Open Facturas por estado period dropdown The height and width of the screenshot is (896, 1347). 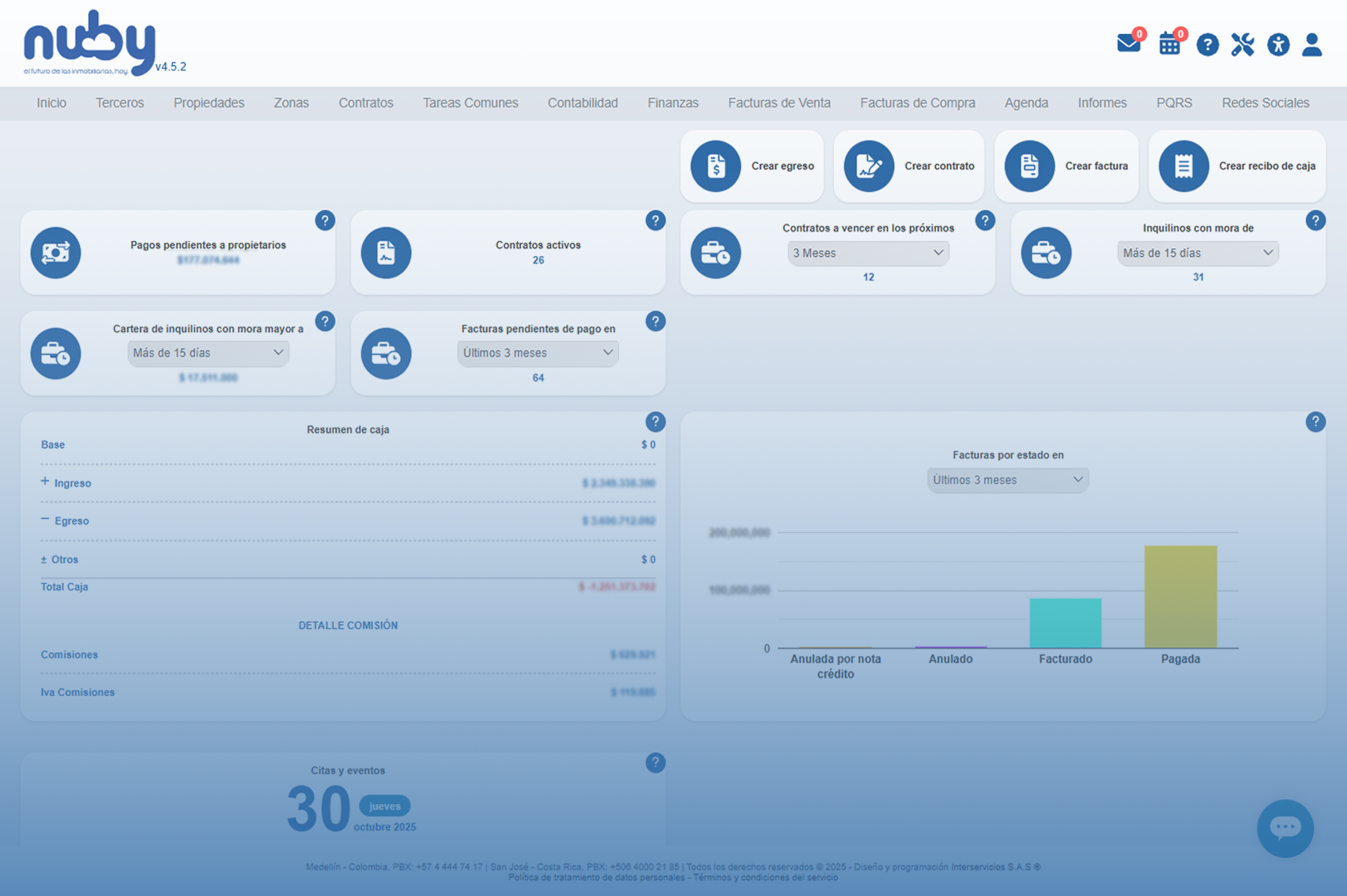tap(1007, 480)
